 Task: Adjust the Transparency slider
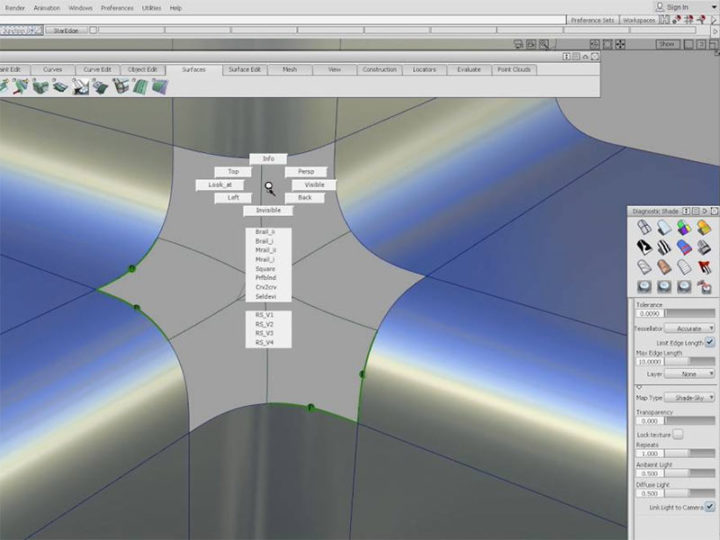[690, 420]
